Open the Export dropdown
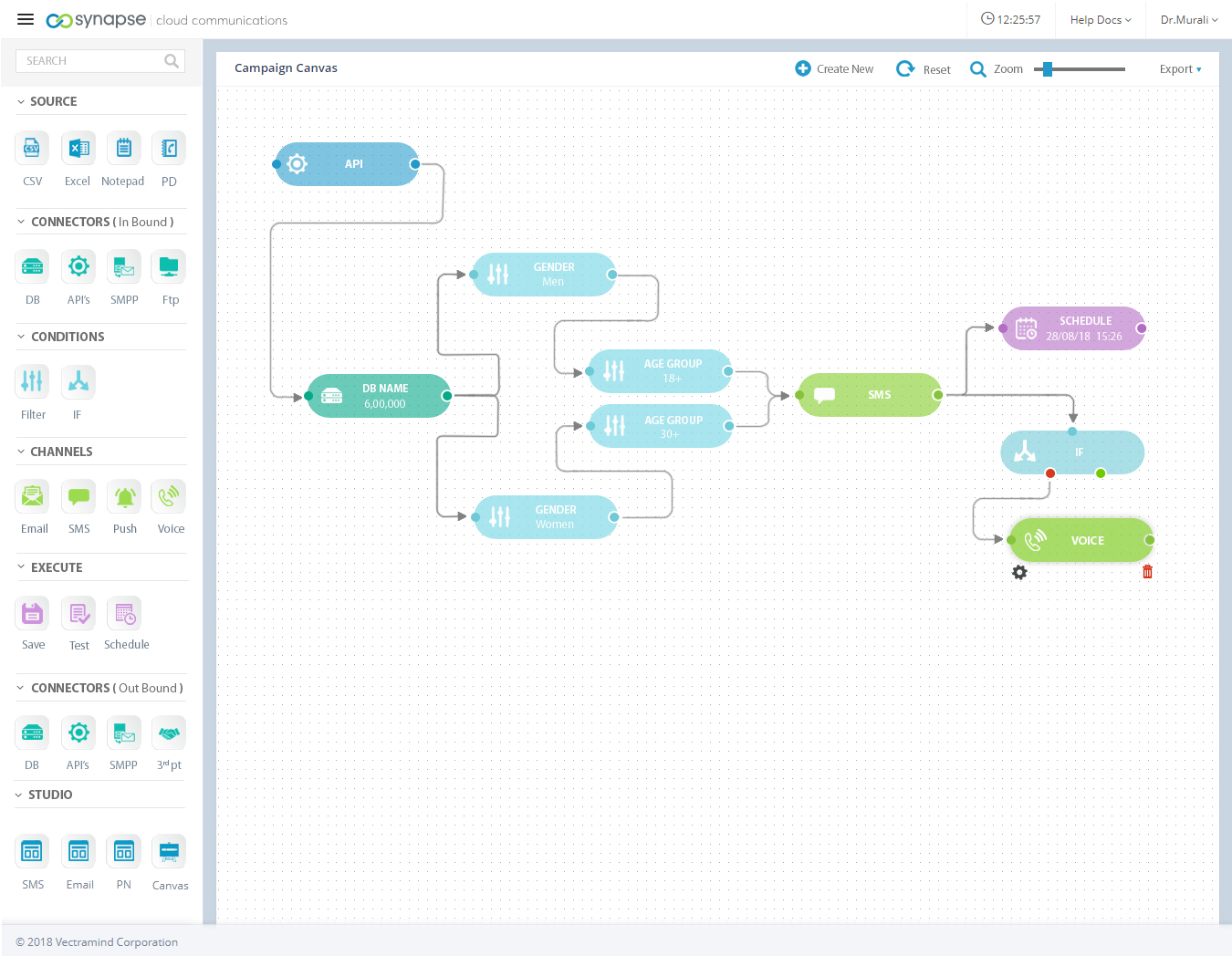Image resolution: width=1232 pixels, height=956 pixels. [1180, 69]
